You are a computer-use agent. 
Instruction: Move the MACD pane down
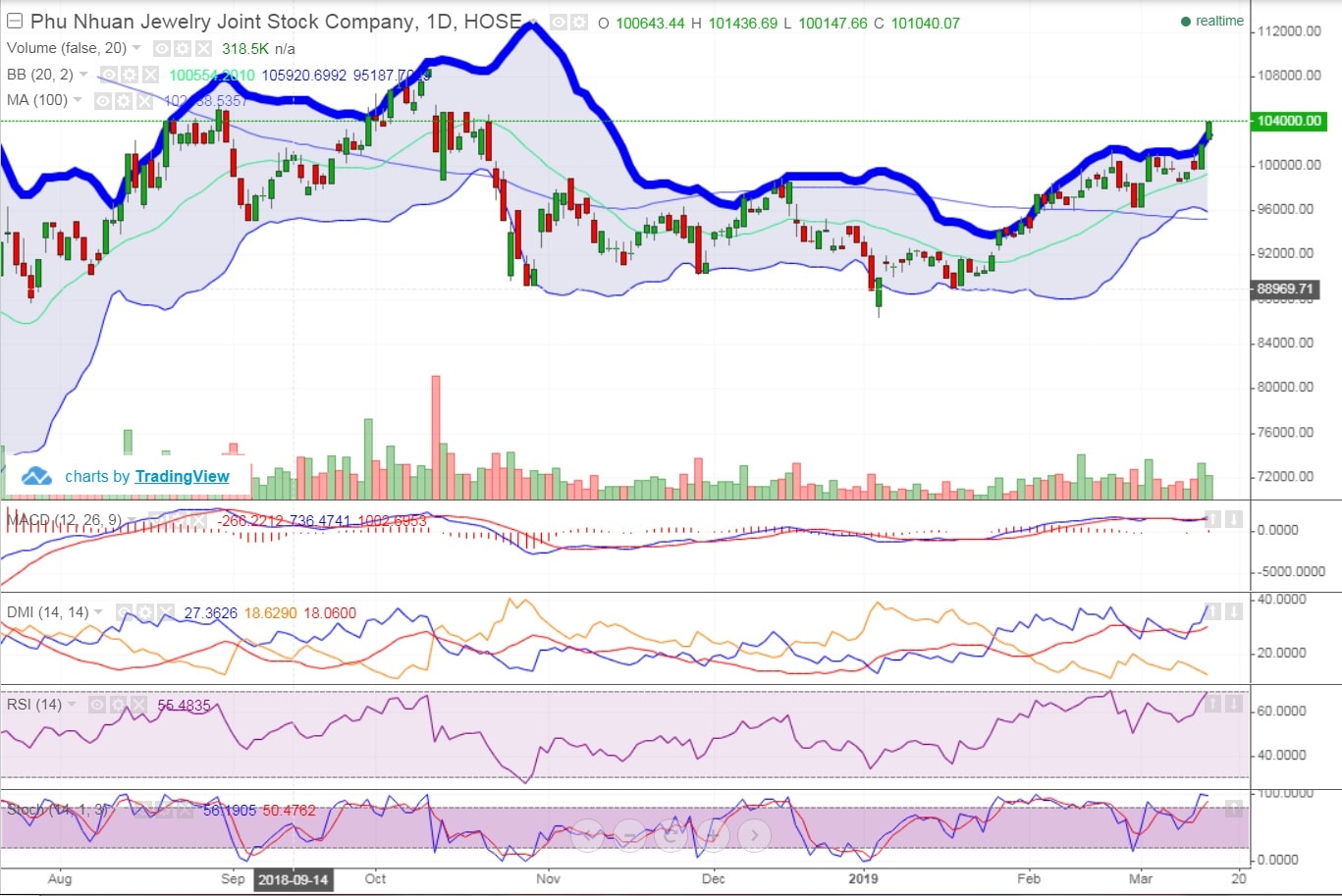pos(1234,519)
